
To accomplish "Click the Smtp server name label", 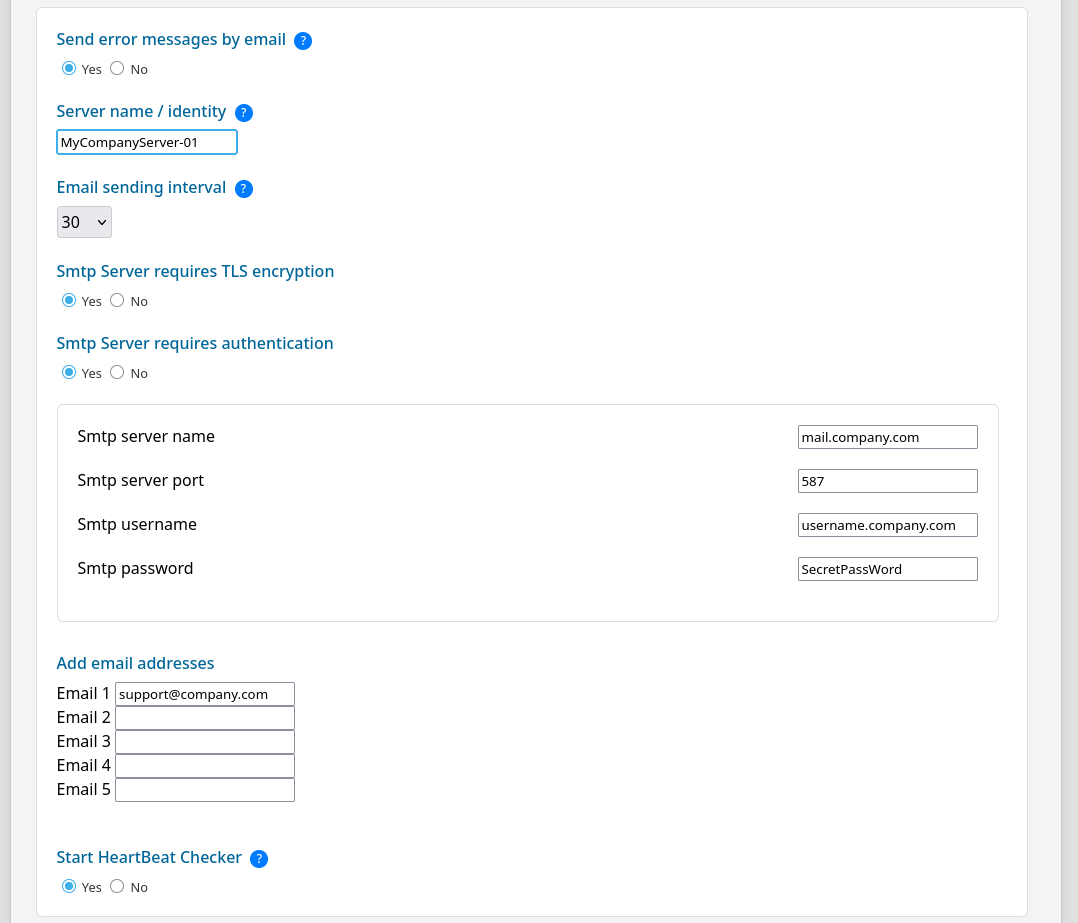I will click(146, 436).
